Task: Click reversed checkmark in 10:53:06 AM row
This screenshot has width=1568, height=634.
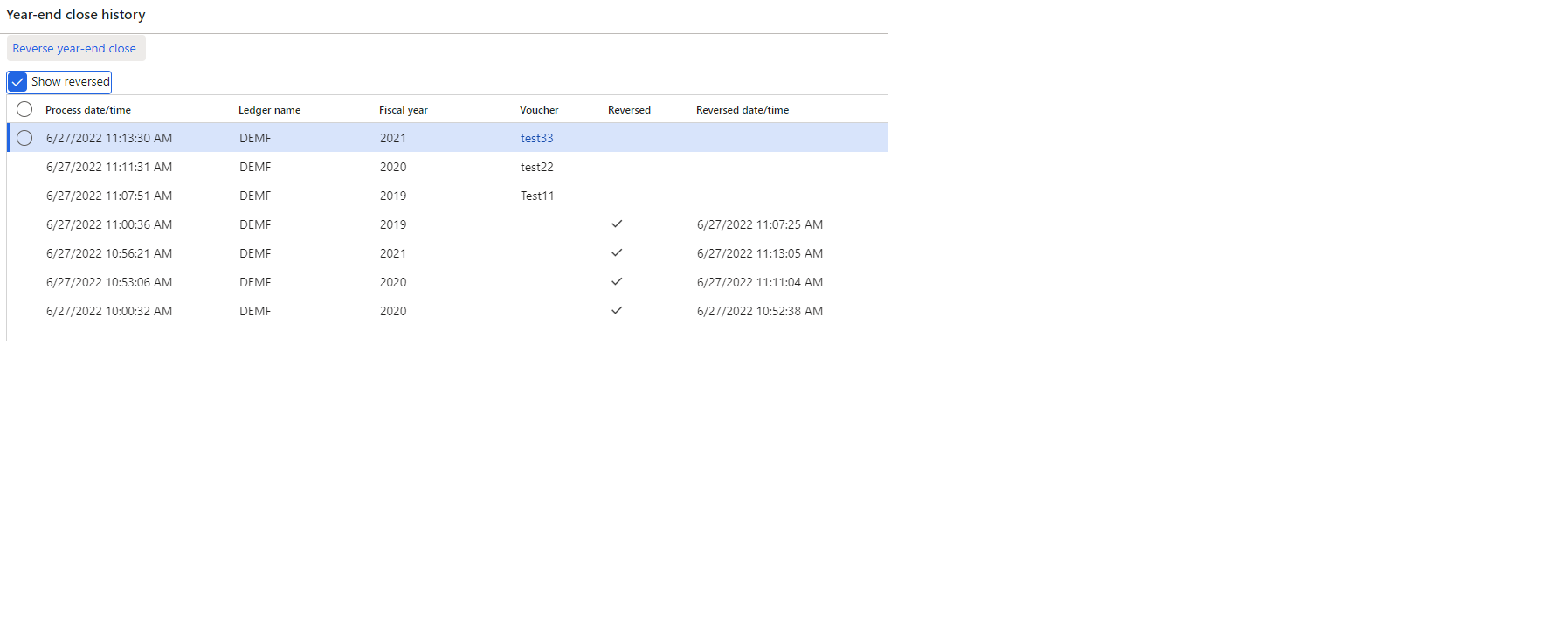Action: [x=617, y=281]
